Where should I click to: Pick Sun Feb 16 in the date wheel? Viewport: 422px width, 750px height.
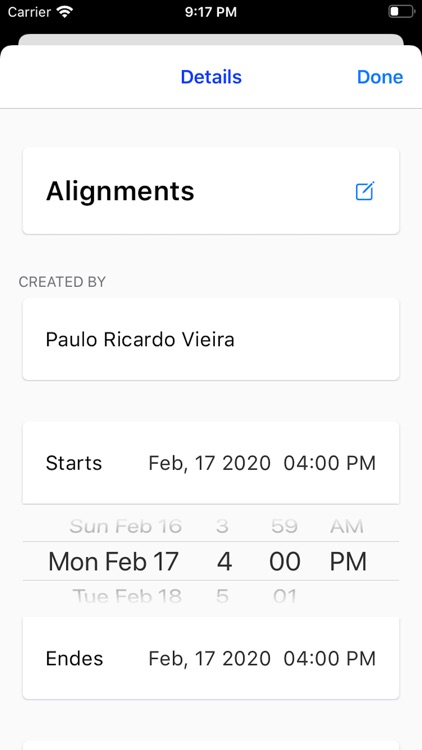pyautogui.click(x=126, y=526)
